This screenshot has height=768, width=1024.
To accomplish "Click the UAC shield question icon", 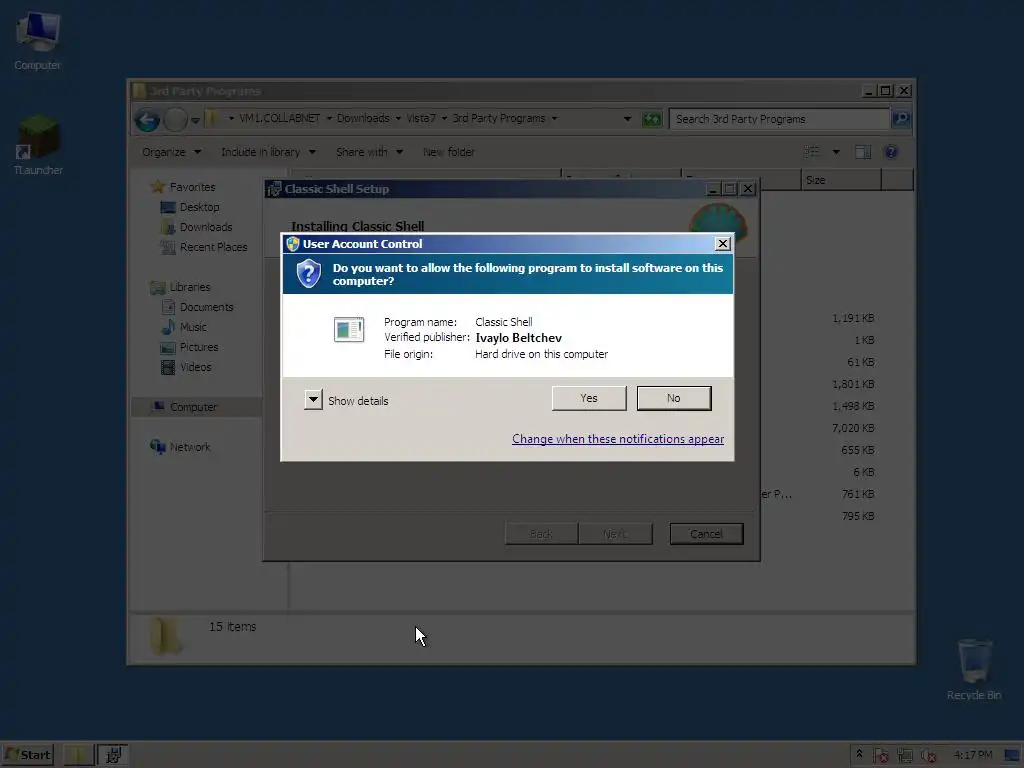I will click(308, 274).
